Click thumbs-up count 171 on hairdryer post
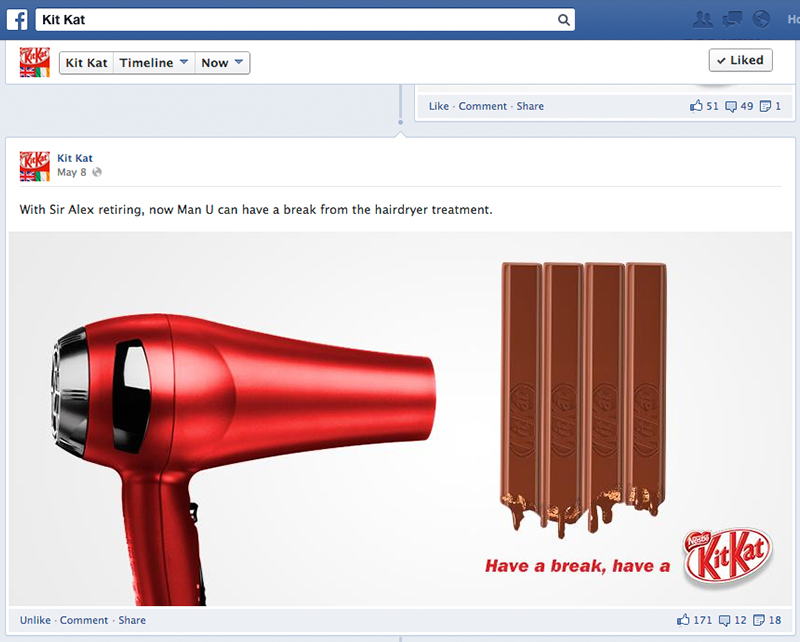This screenshot has width=800, height=642. pos(694,620)
